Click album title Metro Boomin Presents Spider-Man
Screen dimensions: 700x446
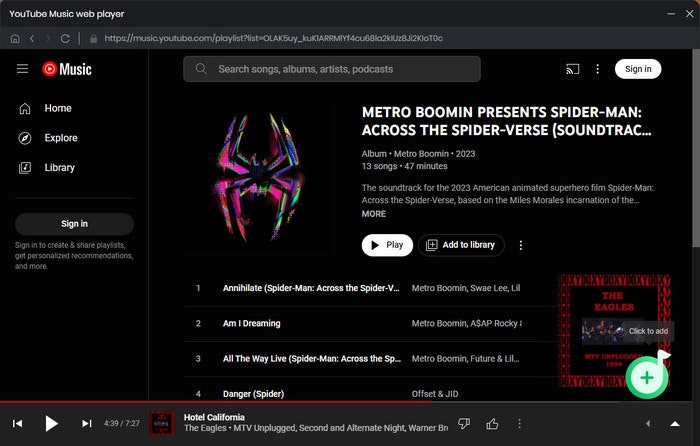click(x=507, y=121)
